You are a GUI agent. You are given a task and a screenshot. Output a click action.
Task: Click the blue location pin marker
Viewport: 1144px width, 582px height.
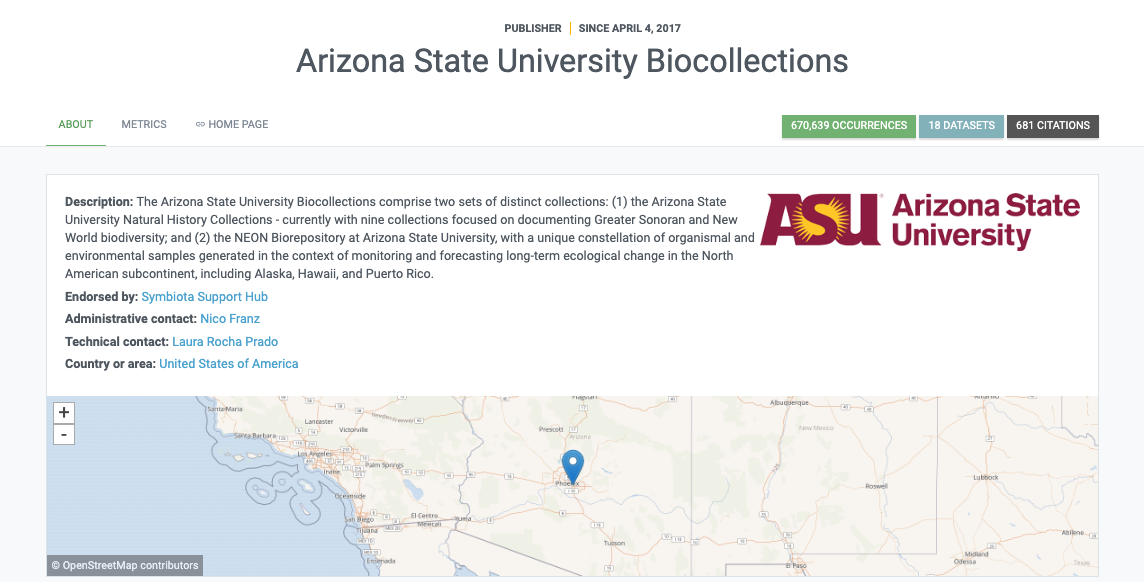coord(573,467)
